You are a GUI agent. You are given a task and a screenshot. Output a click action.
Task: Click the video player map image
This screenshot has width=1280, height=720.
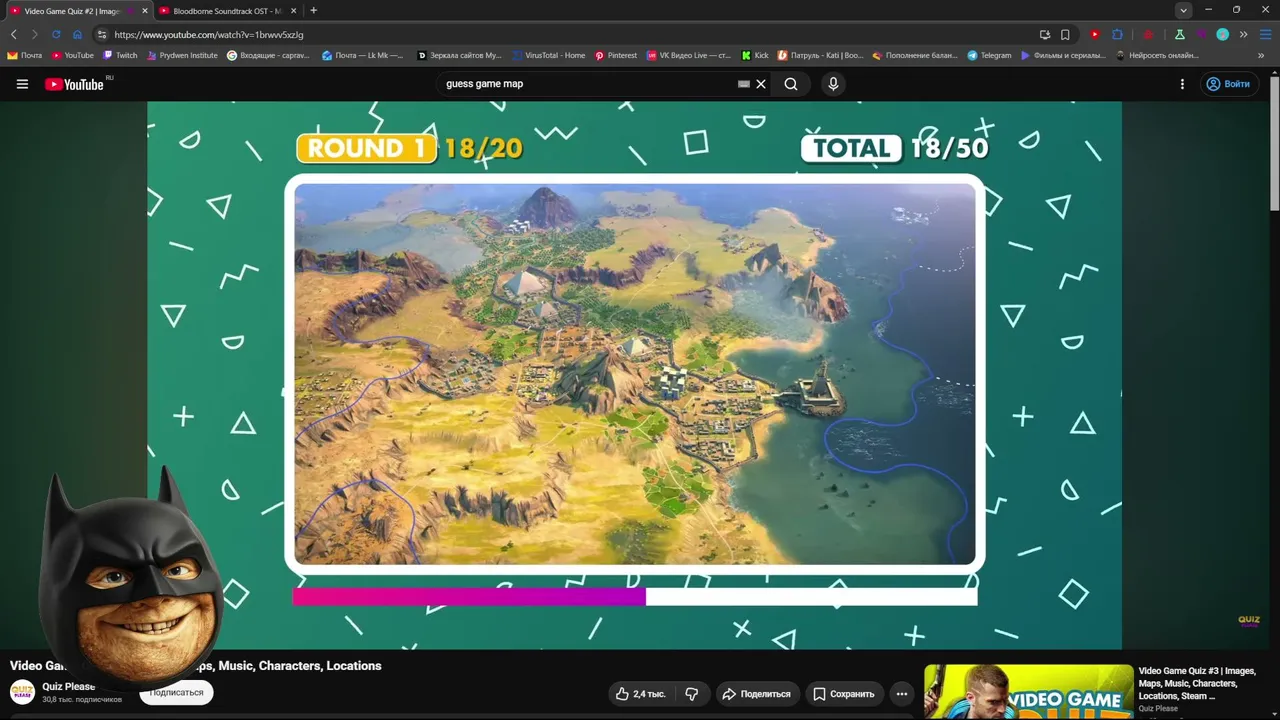coord(635,374)
